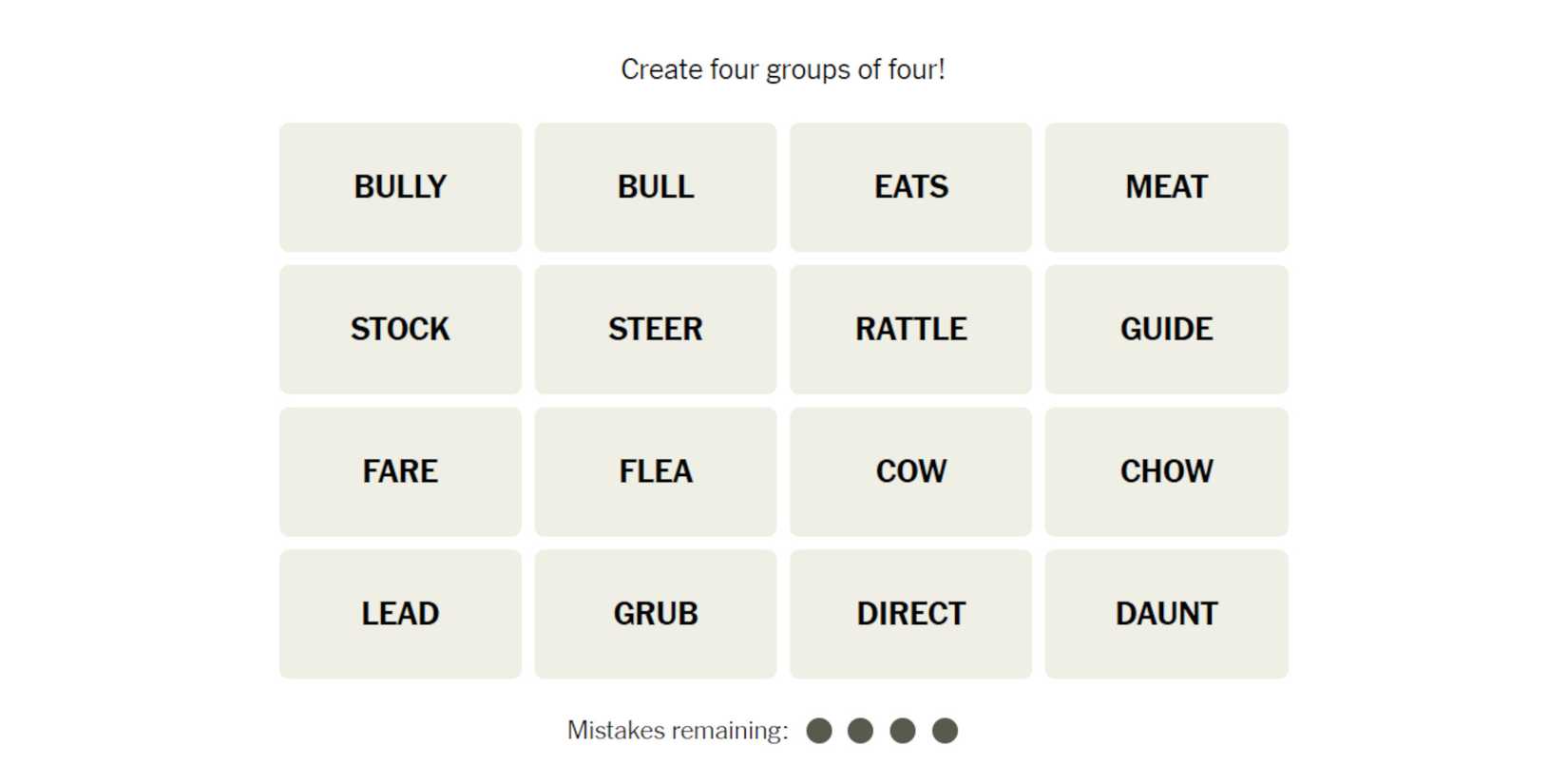Tap the RATTLE tile
Viewport: 1568px width, 784px height.
pyautogui.click(x=910, y=330)
